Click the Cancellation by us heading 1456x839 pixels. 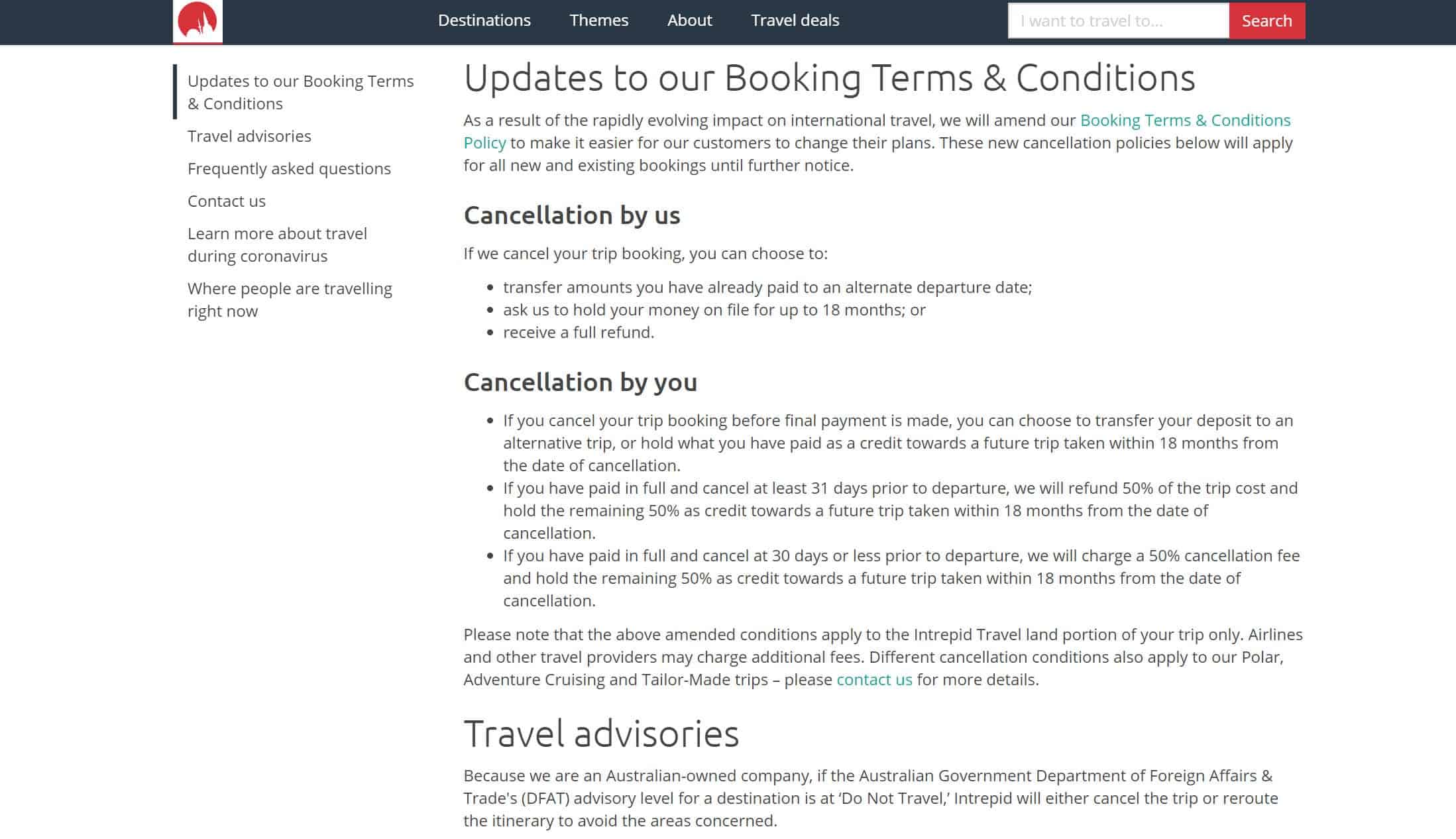(x=572, y=215)
